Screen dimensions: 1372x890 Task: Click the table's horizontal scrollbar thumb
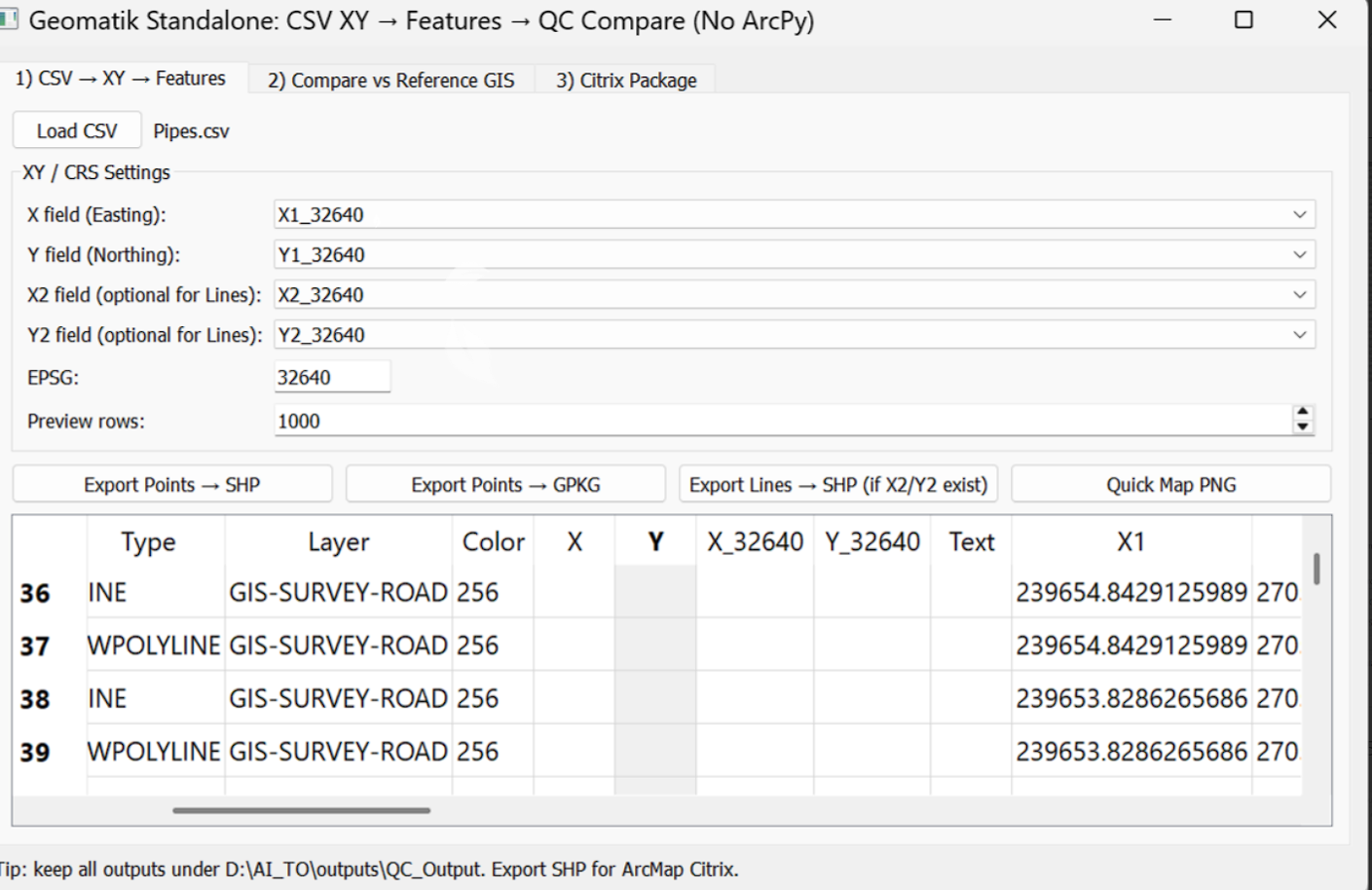click(x=302, y=810)
